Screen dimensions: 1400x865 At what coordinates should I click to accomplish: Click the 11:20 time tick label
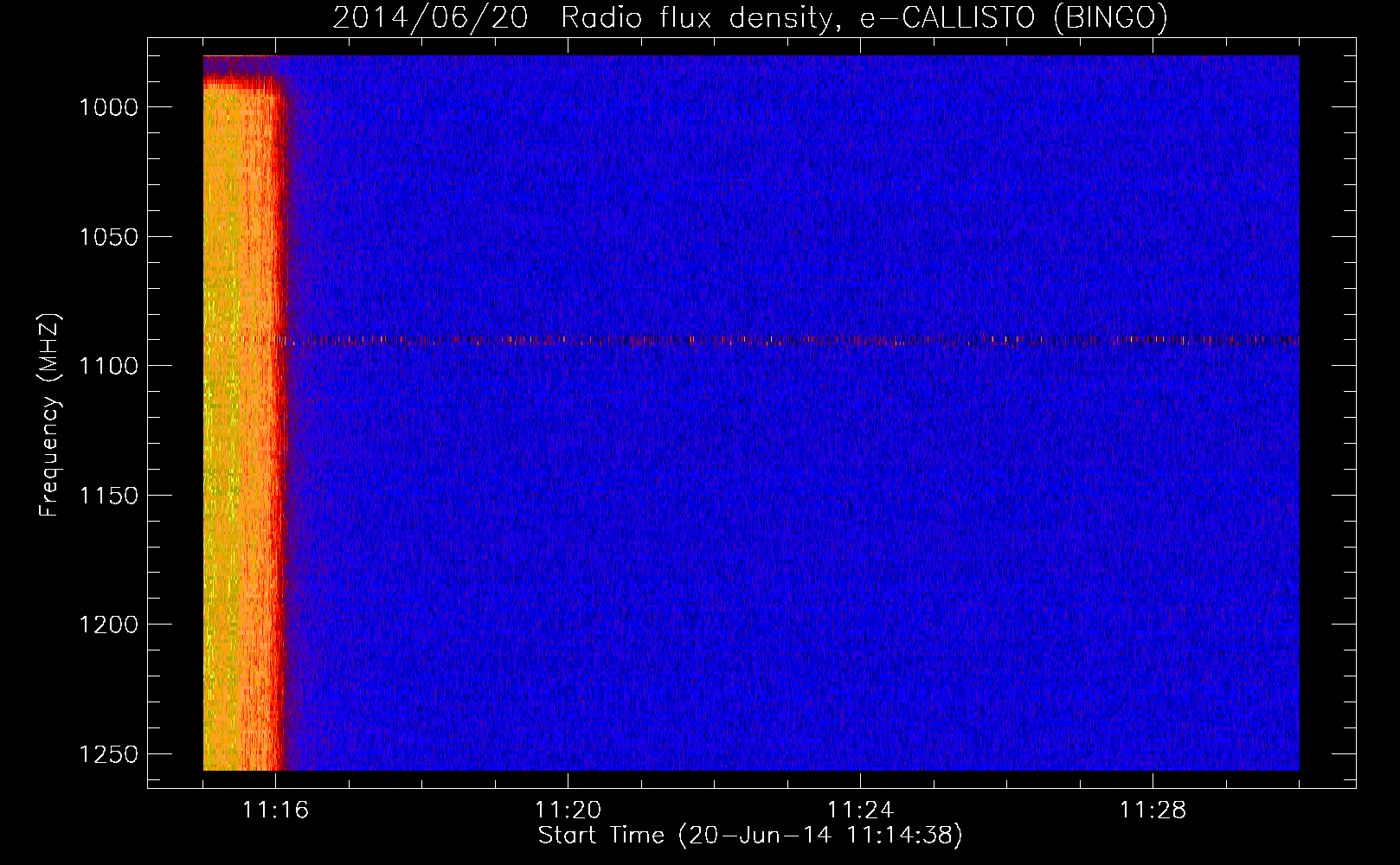(x=568, y=811)
